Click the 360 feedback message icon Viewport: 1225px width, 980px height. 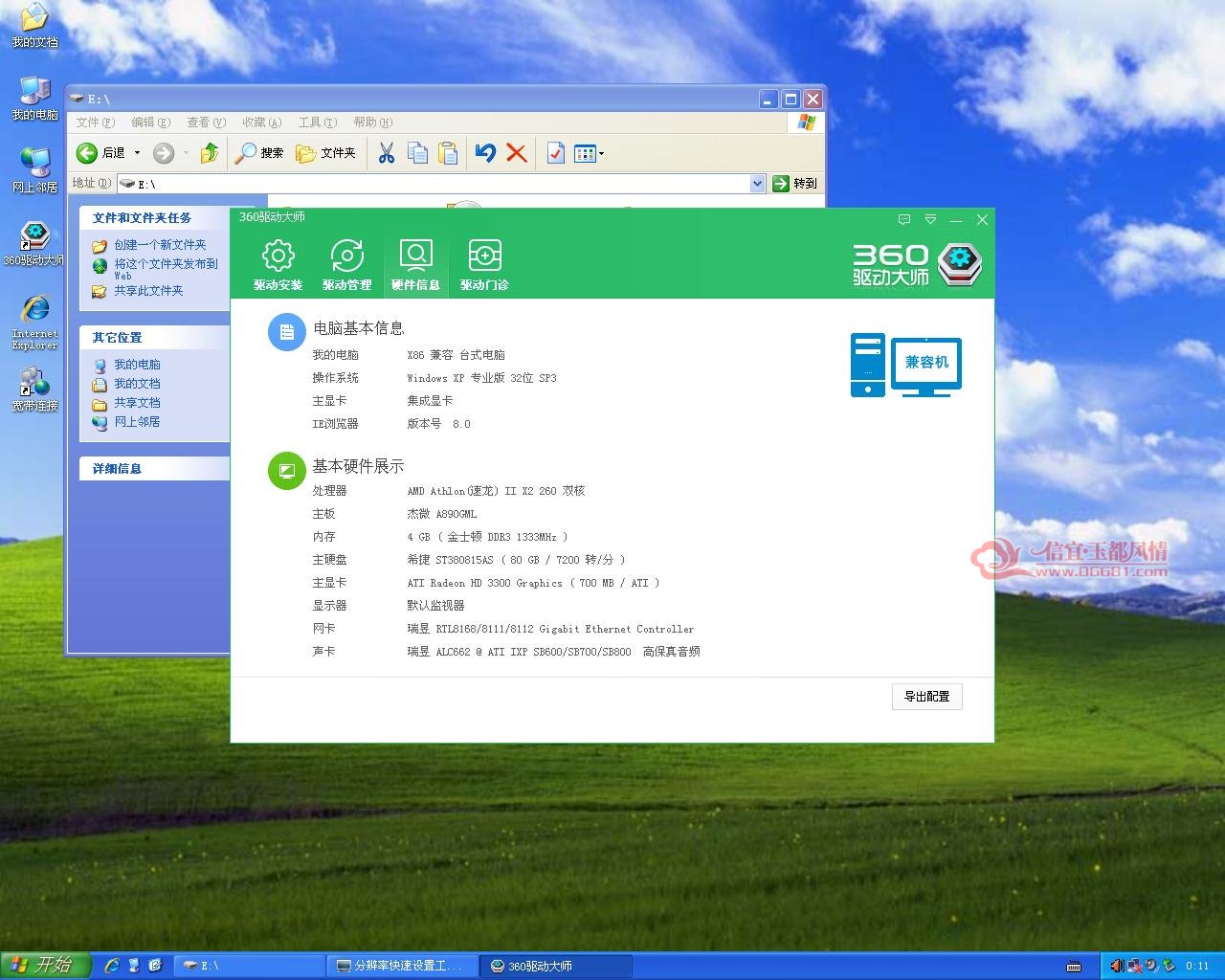(x=904, y=219)
